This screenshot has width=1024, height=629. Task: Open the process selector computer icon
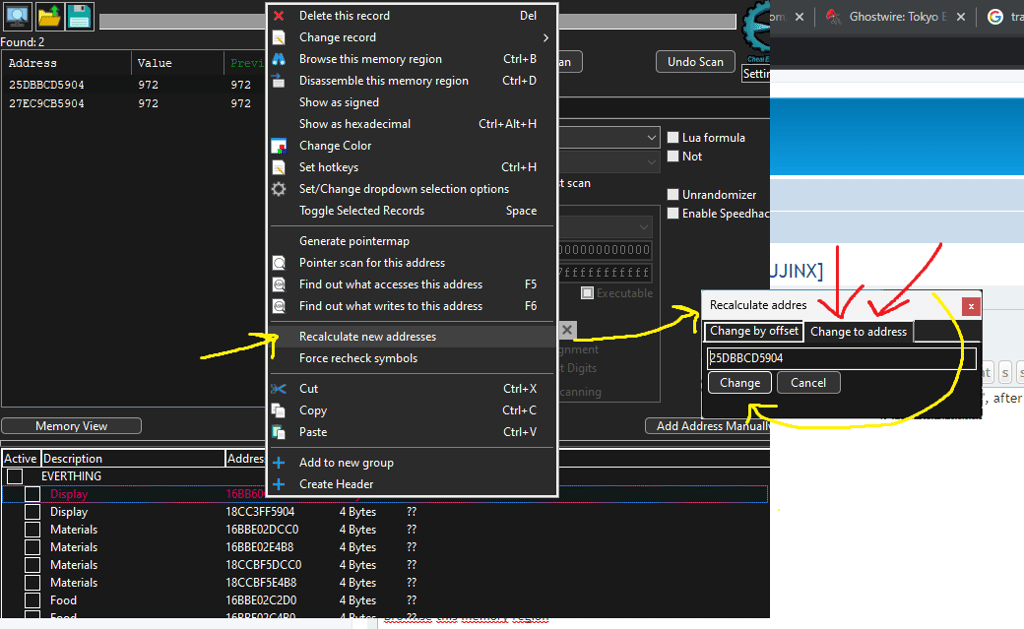[17, 16]
